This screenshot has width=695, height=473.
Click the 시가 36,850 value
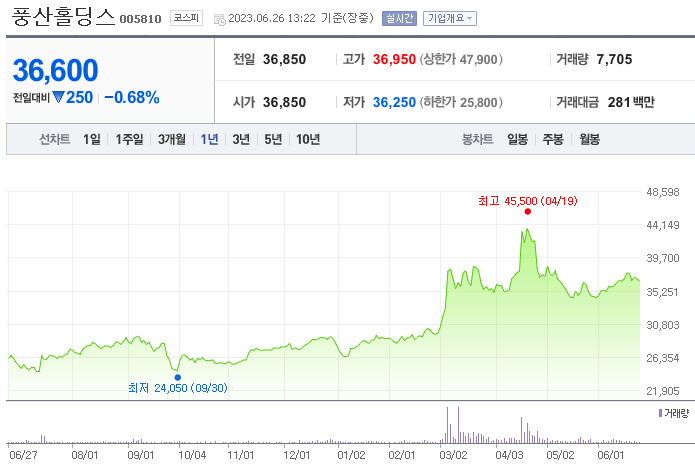click(284, 102)
